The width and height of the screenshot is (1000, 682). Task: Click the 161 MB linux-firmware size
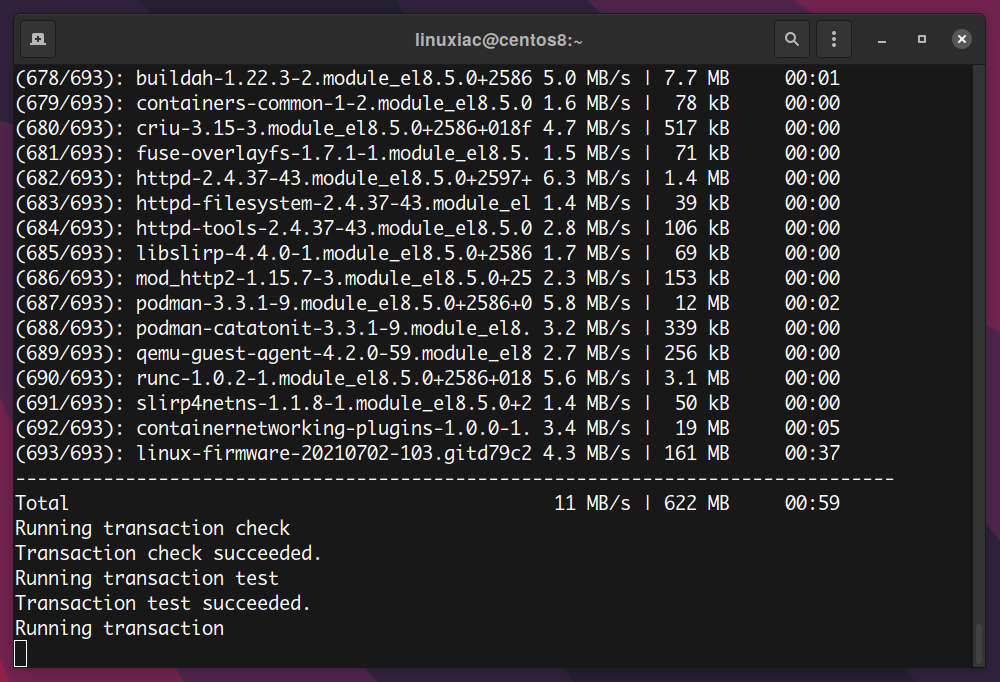click(x=696, y=454)
